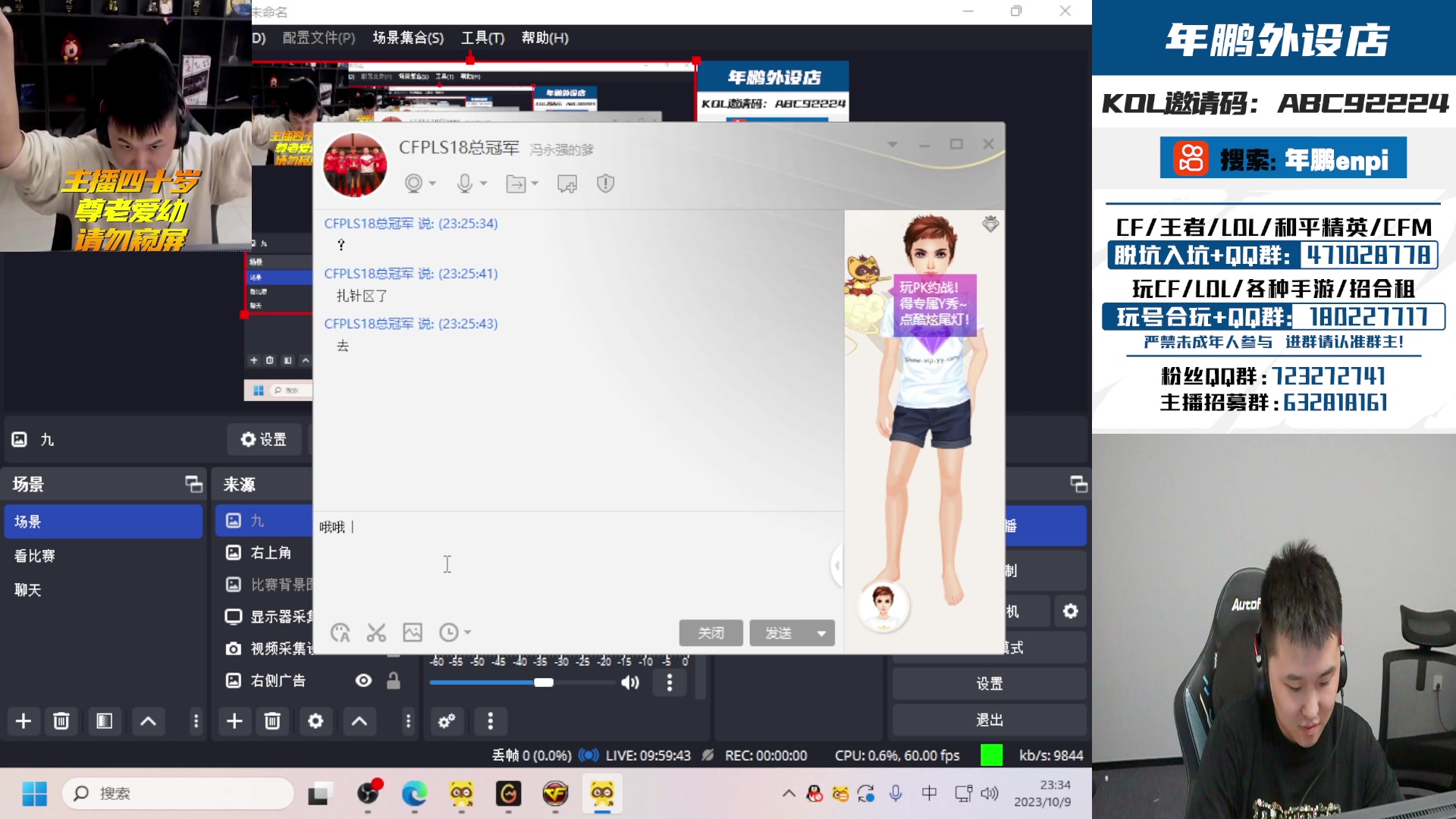The width and height of the screenshot is (1456, 819).
Task: Click the shield report icon in chat header
Action: (605, 184)
